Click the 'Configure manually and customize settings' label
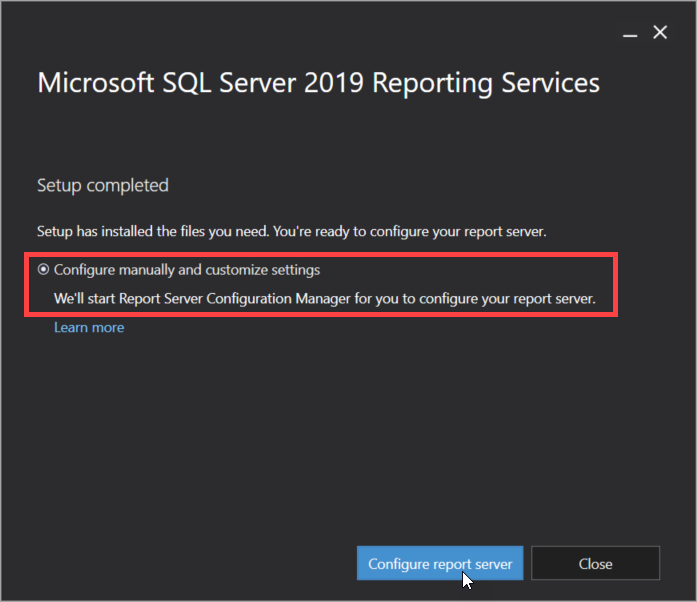The image size is (697, 602). point(187,270)
